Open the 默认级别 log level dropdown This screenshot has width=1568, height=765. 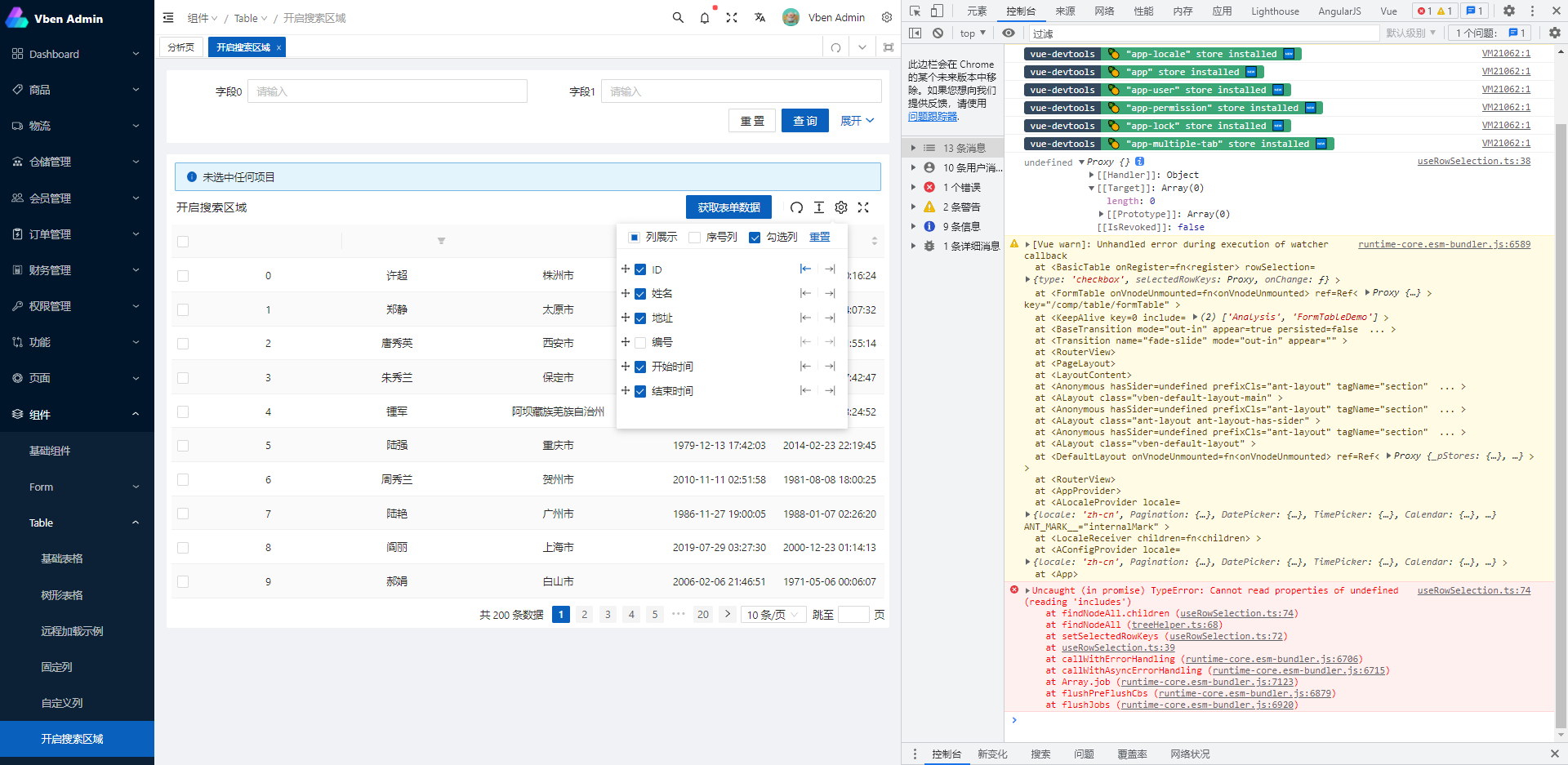coord(1410,33)
